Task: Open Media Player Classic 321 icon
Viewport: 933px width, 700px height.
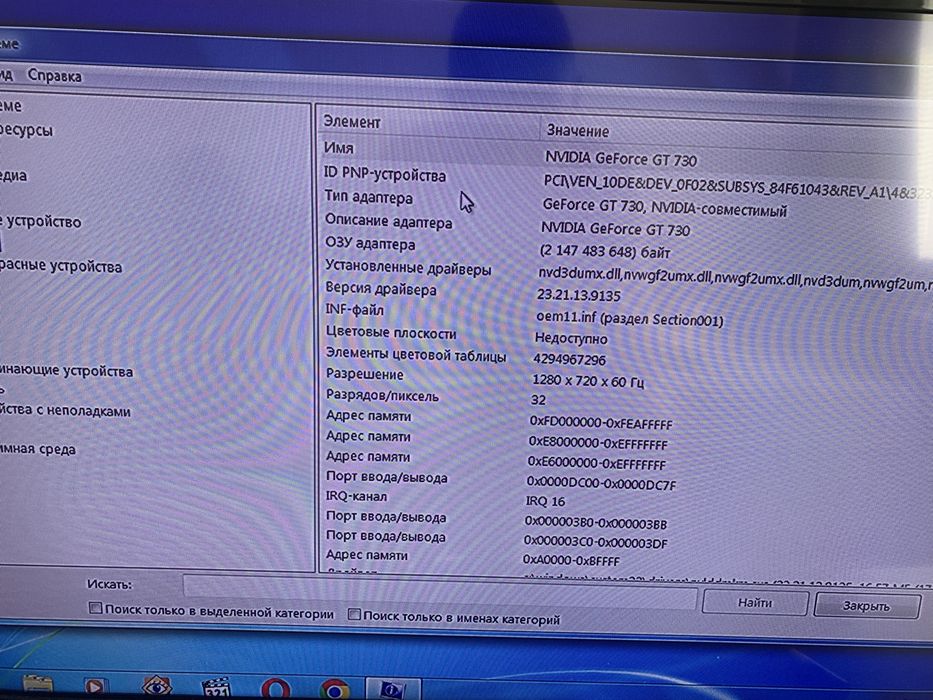Action: coord(215,689)
